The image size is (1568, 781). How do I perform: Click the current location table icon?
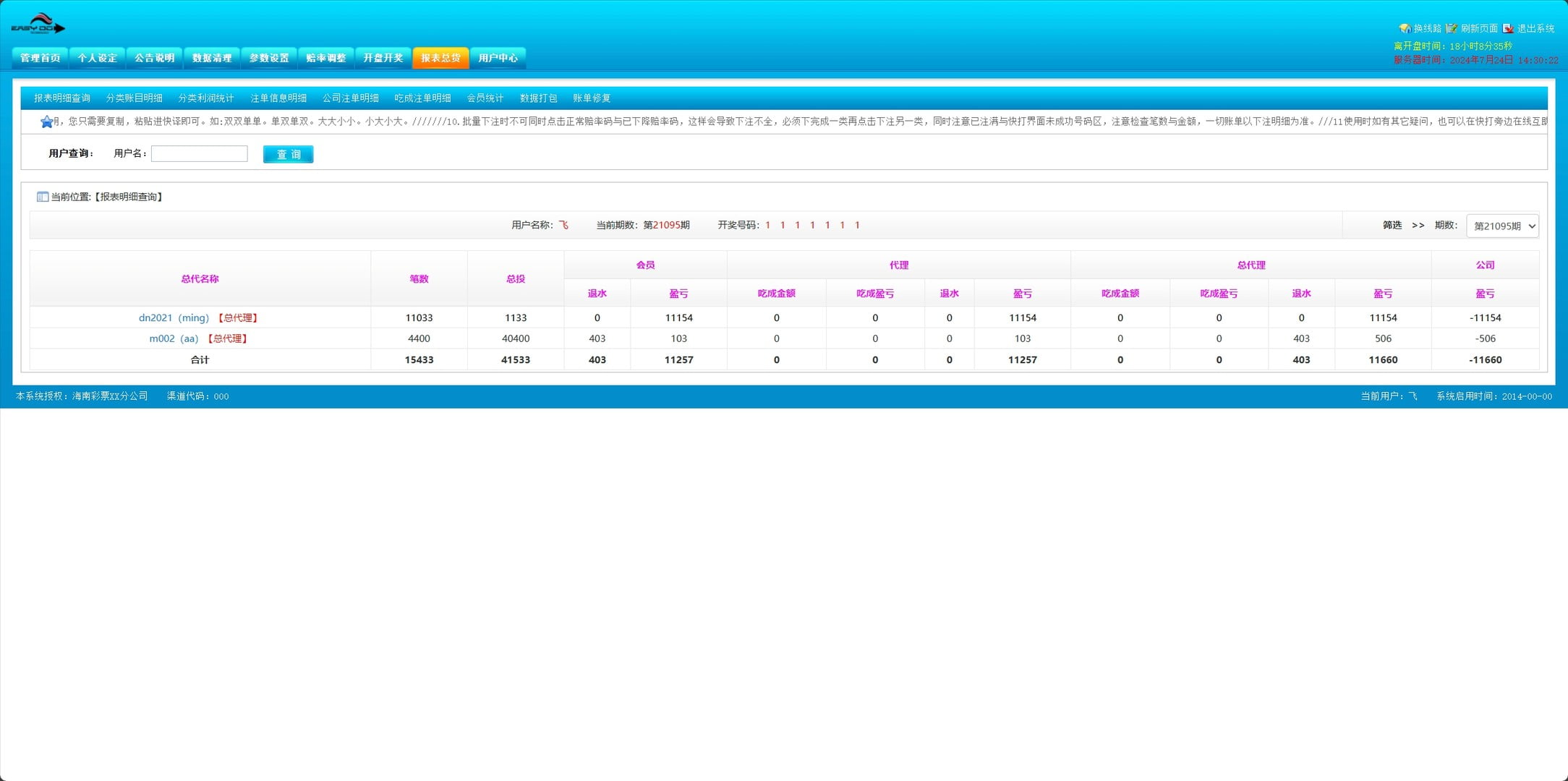coord(43,197)
